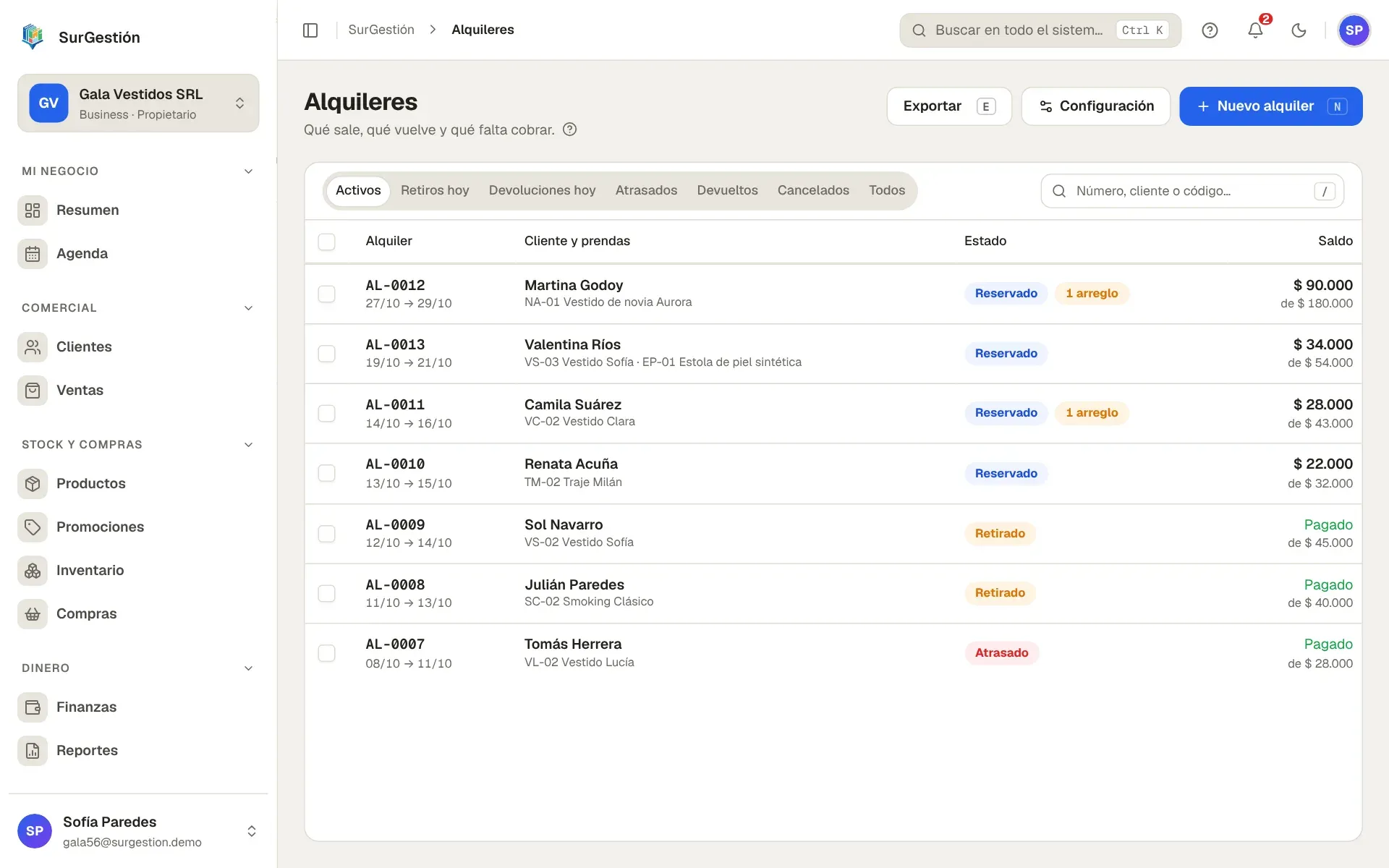Open the help circle icon in top bar
1389x868 pixels.
click(1210, 30)
